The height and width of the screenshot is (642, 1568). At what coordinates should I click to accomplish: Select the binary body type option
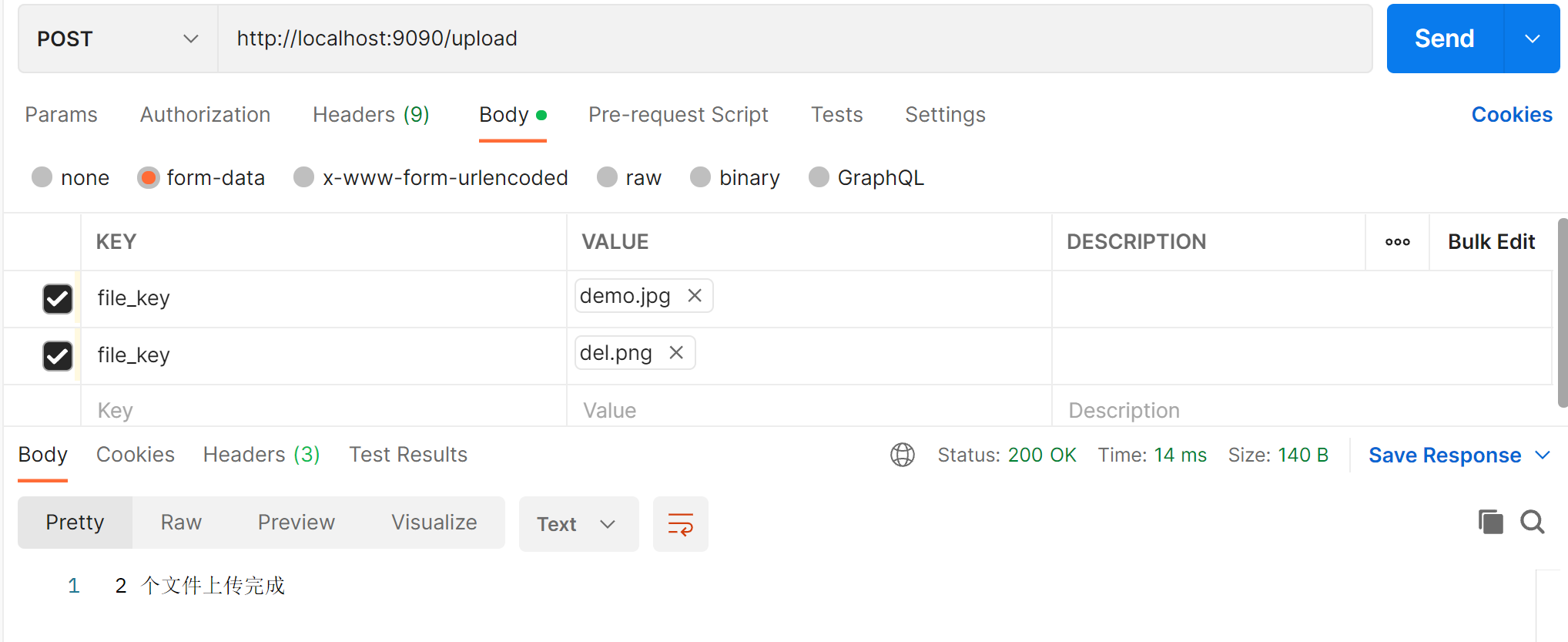[700, 178]
